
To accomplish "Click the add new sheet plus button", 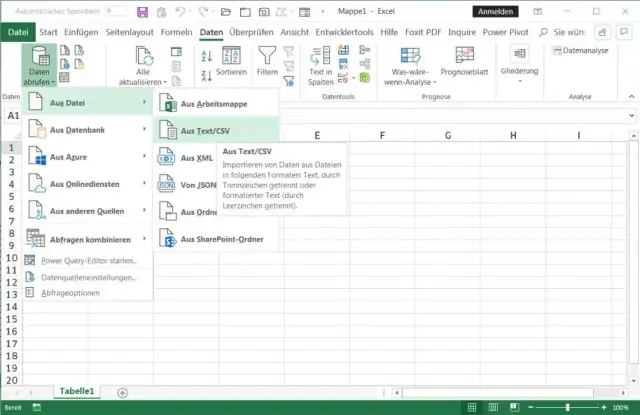I will click(x=122, y=392).
